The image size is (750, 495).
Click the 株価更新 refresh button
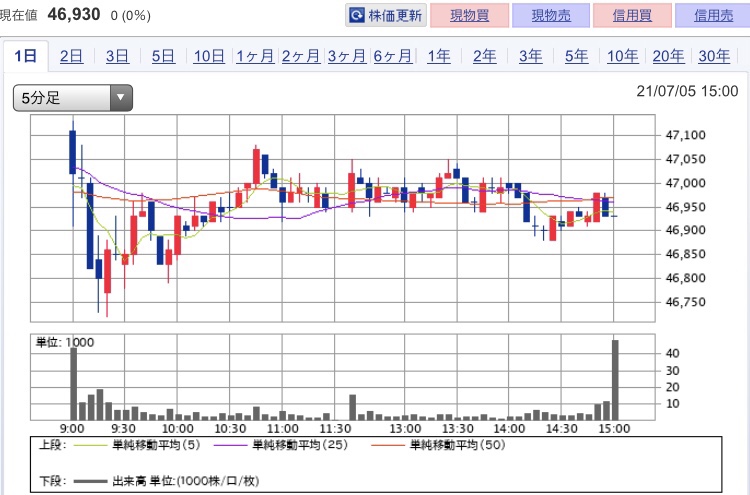[x=386, y=15]
